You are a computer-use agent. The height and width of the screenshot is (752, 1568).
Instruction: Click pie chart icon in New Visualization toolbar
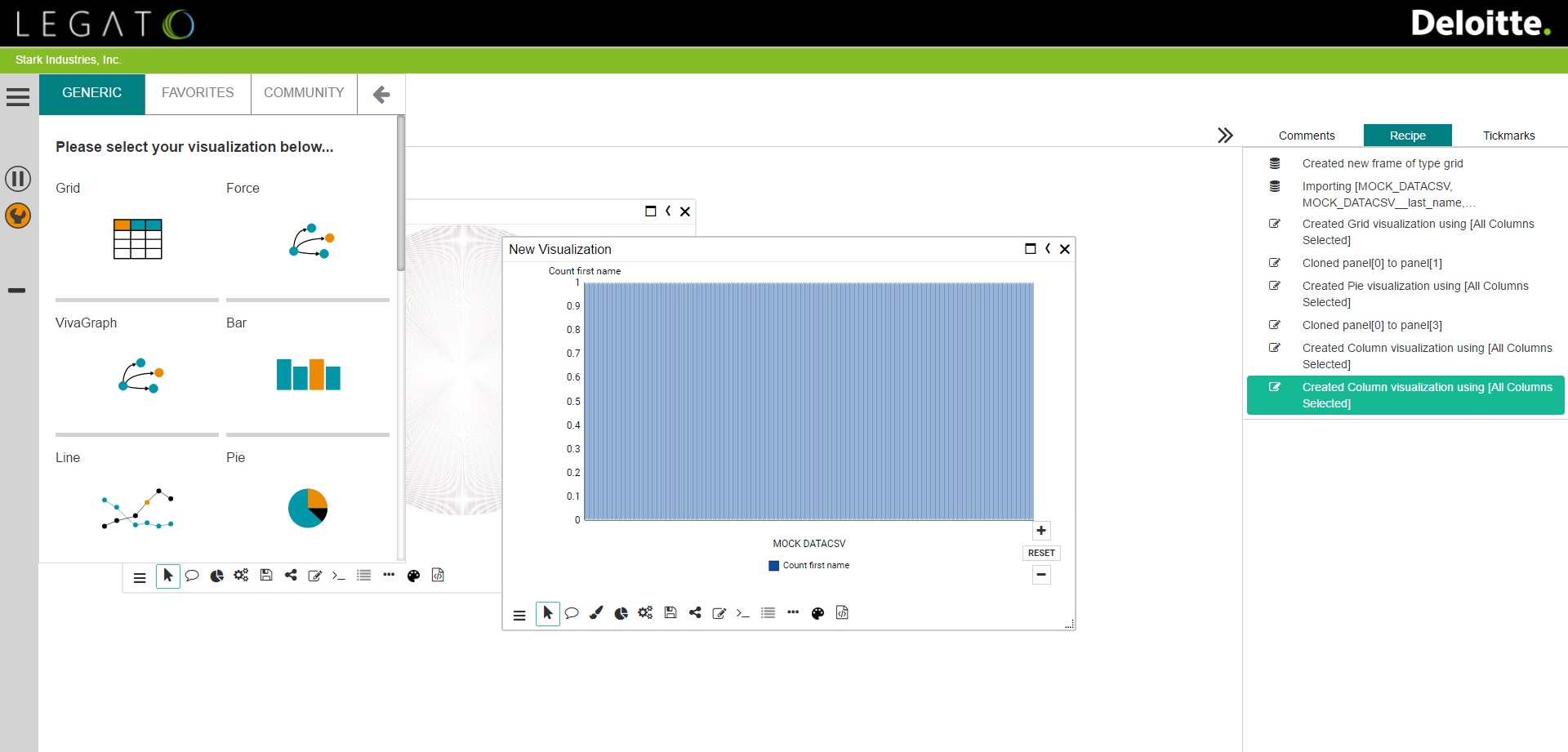click(x=621, y=613)
